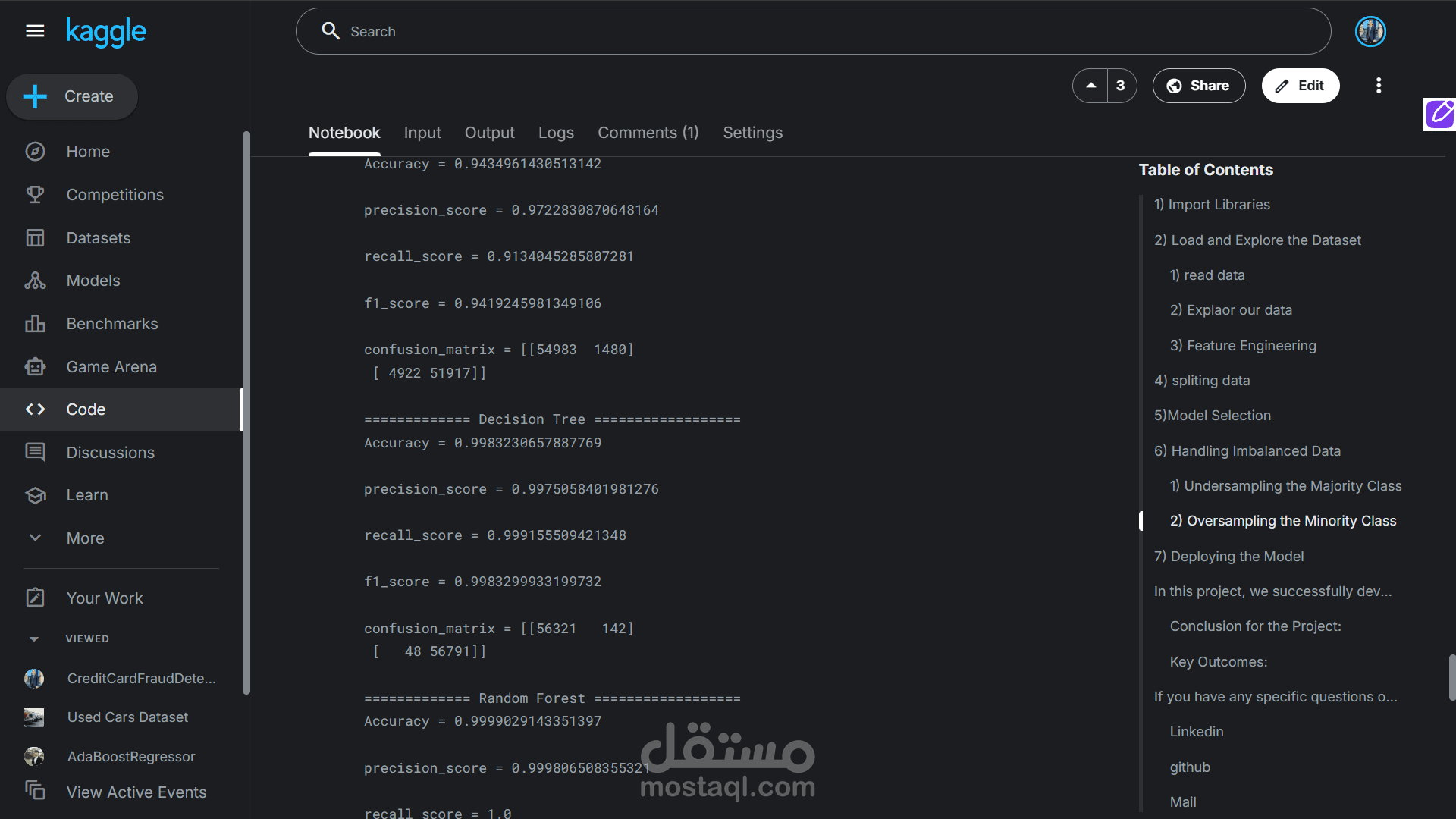1456x819 pixels.
Task: Click the Edit notebook button
Action: point(1300,86)
